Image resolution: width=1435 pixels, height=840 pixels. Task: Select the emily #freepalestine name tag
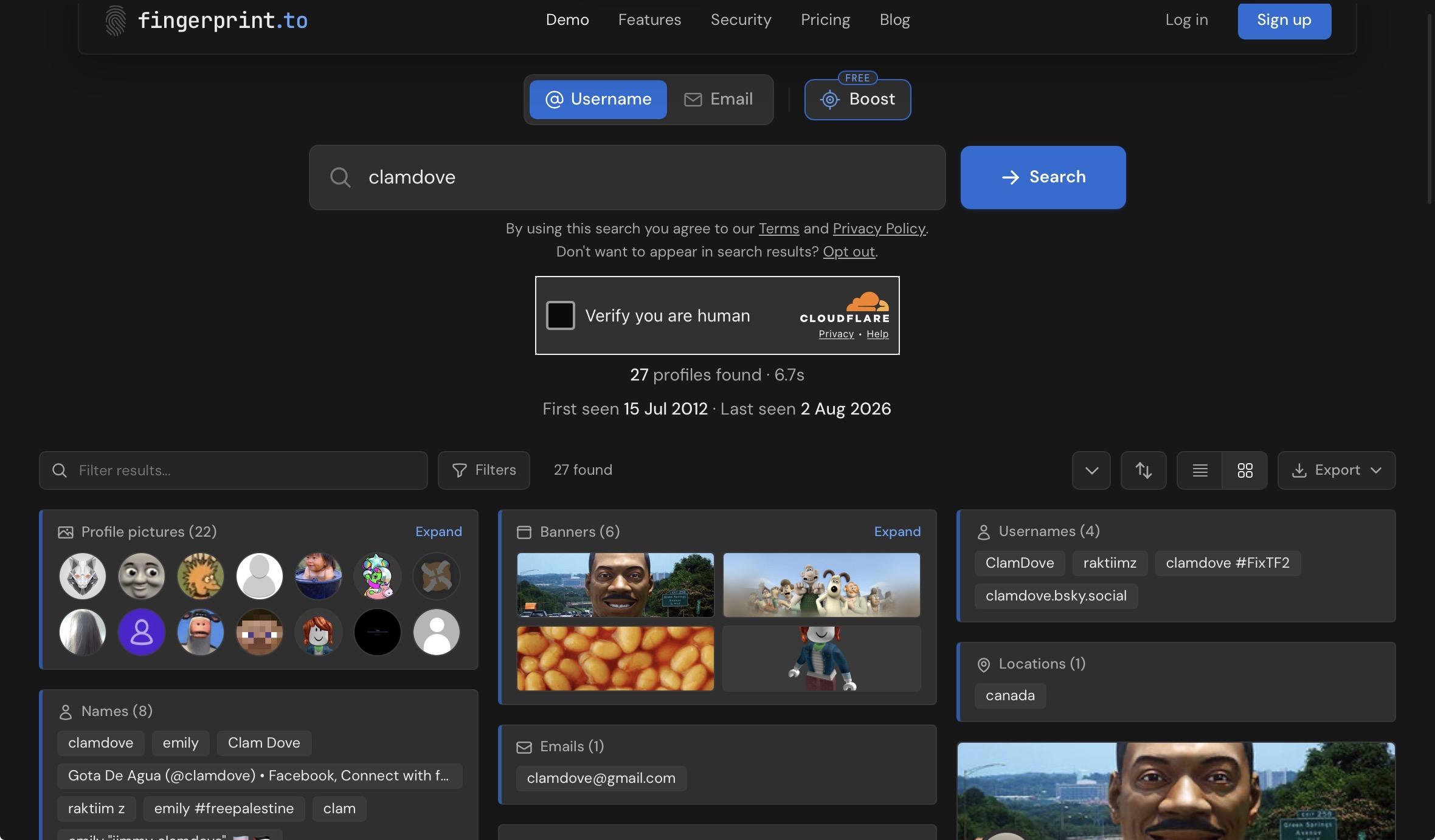pyautogui.click(x=224, y=808)
